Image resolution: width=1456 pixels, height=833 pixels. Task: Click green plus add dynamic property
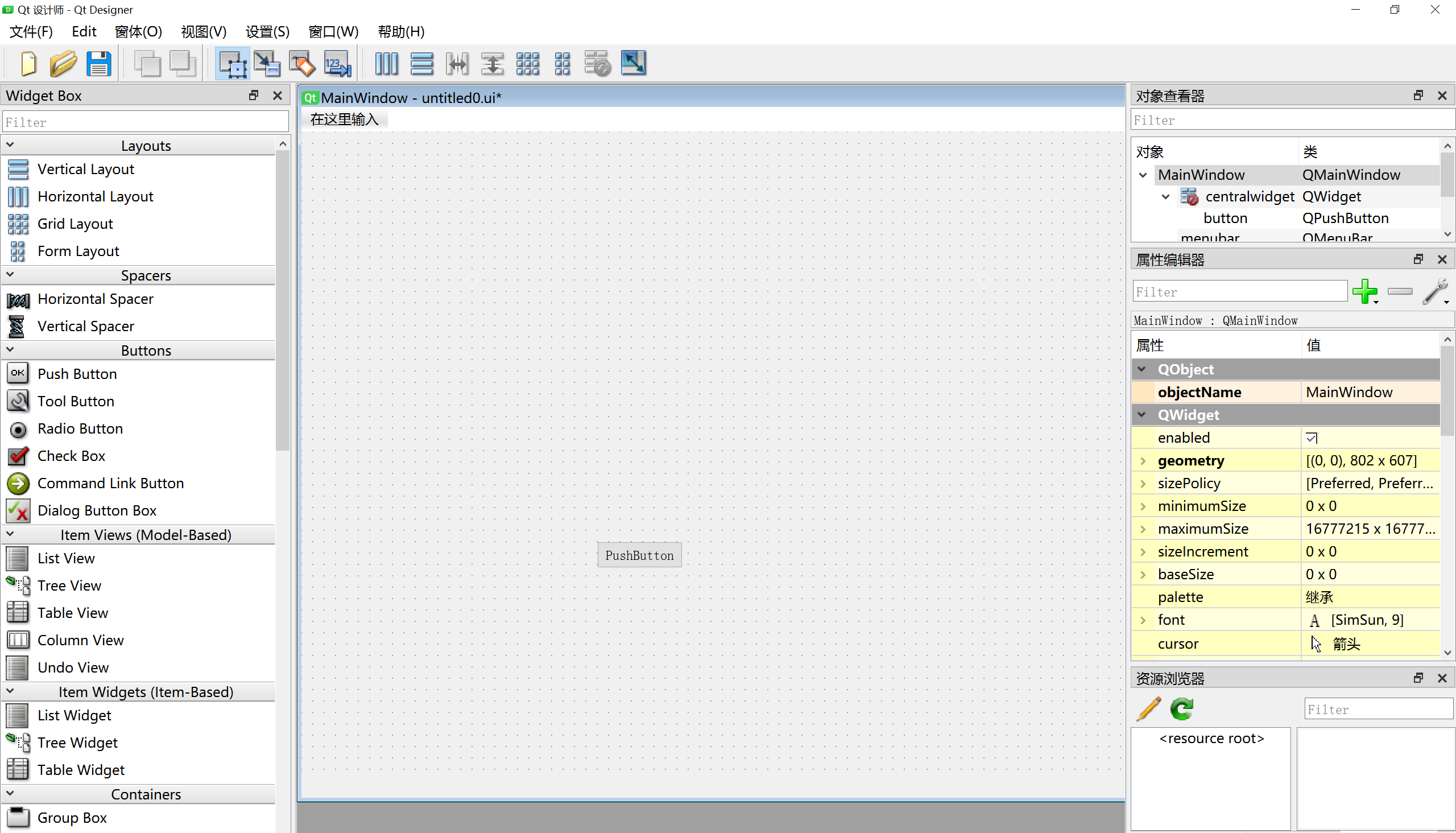click(1365, 292)
